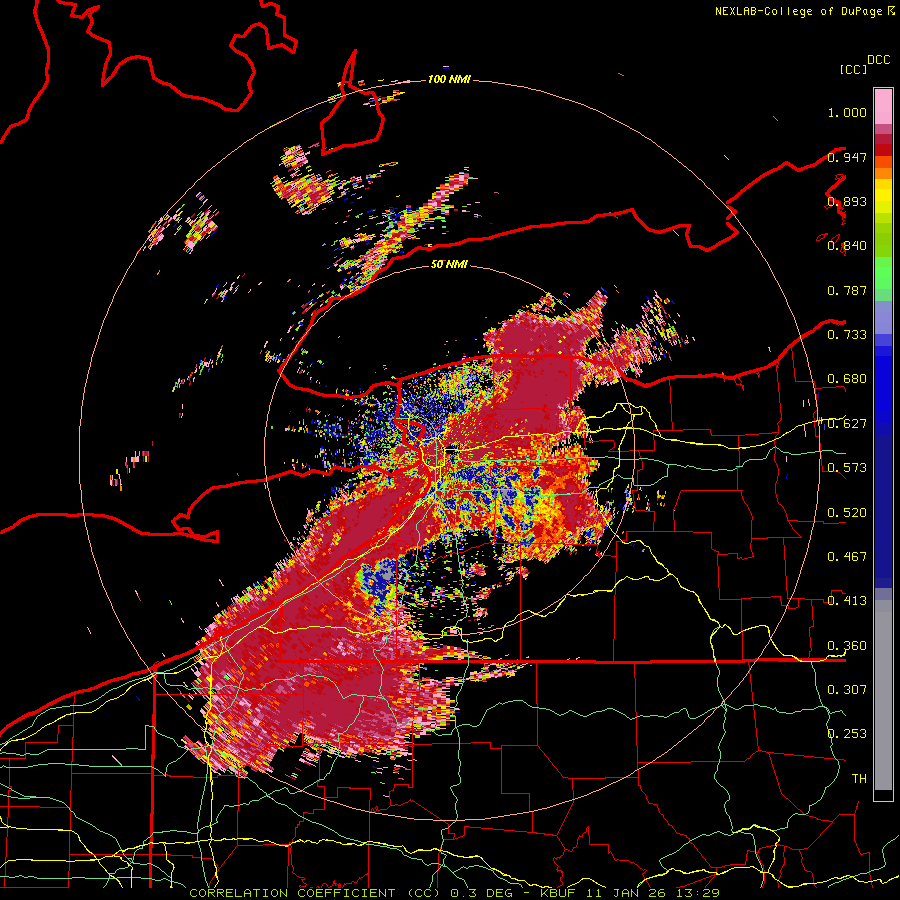Viewport: 900px width, 900px height.
Task: Click the 0.413 scale value
Action: pyautogui.click(x=847, y=601)
